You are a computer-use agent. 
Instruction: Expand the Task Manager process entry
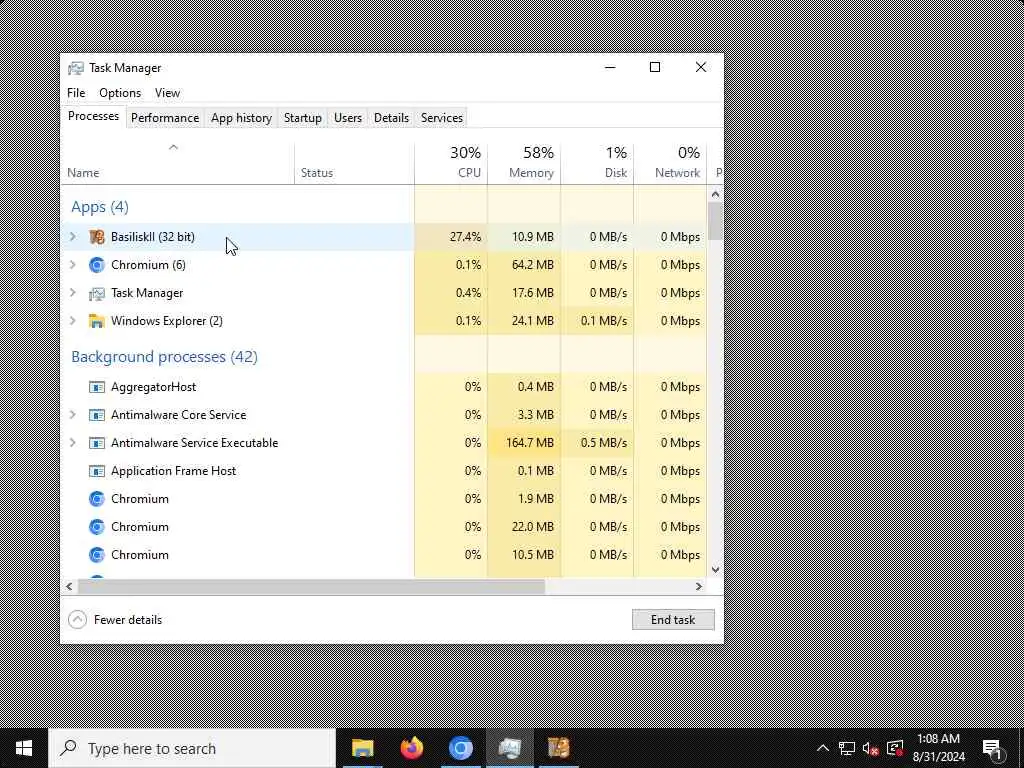pos(72,293)
